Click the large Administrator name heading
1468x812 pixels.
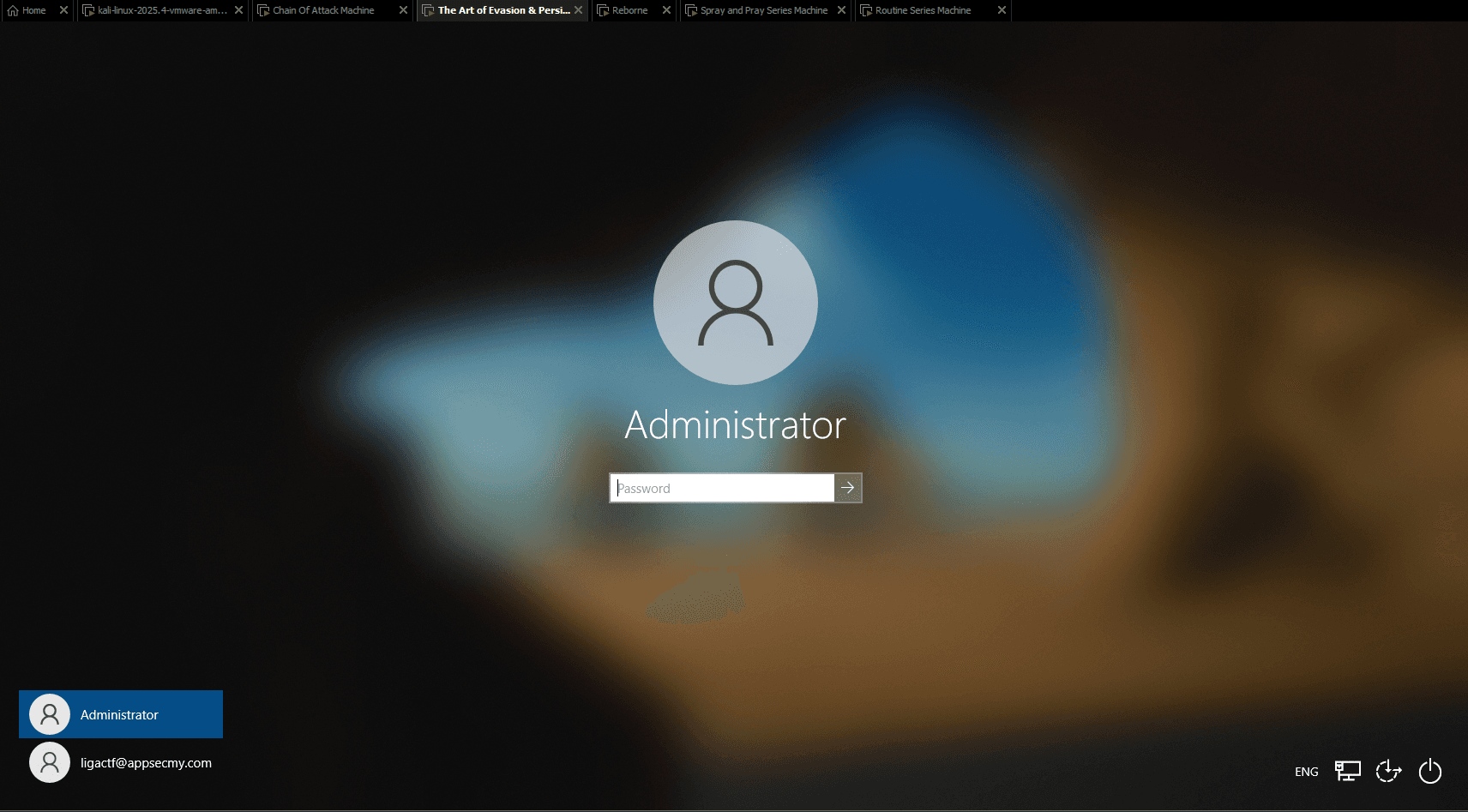[x=736, y=425]
